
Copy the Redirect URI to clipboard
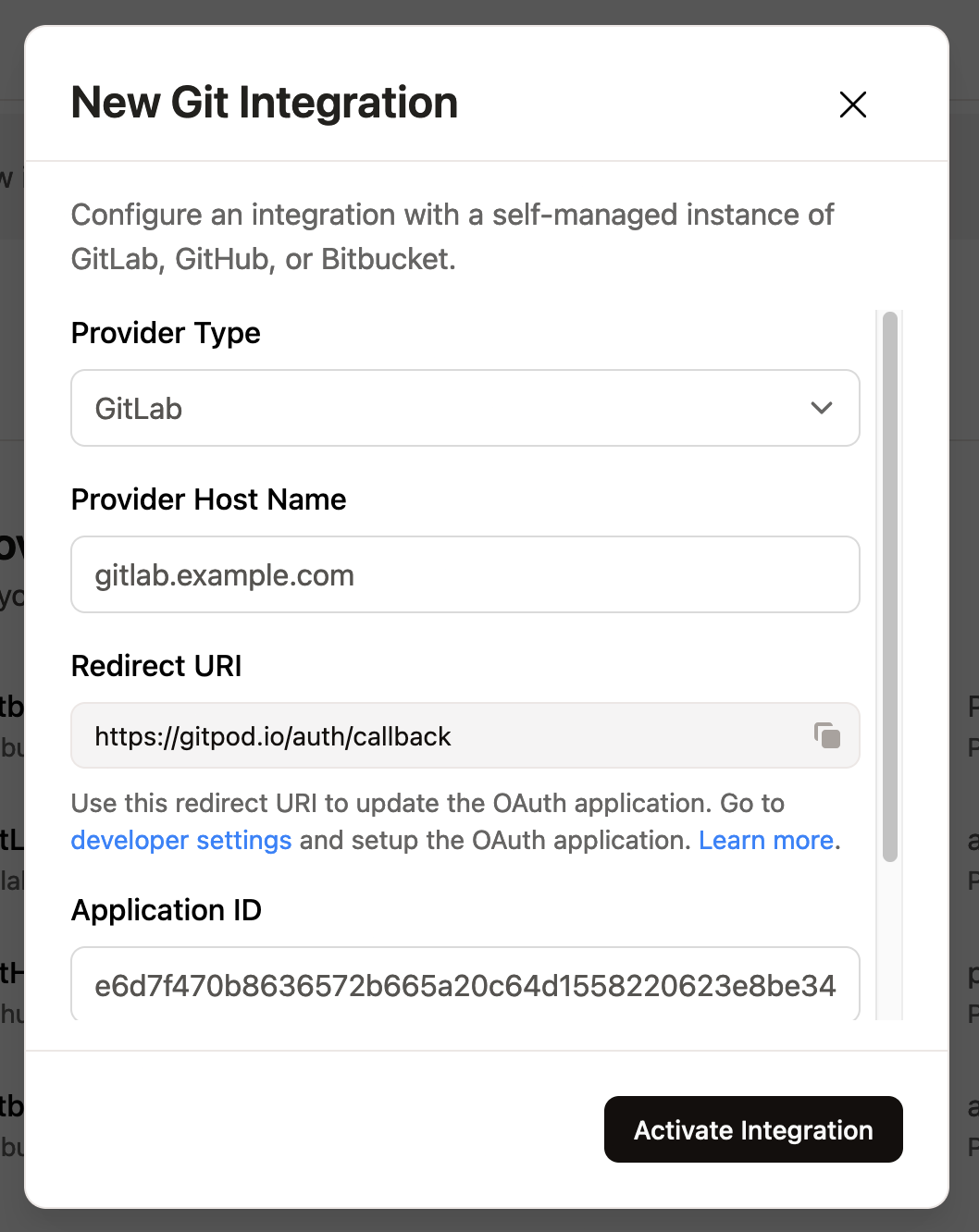[827, 735]
